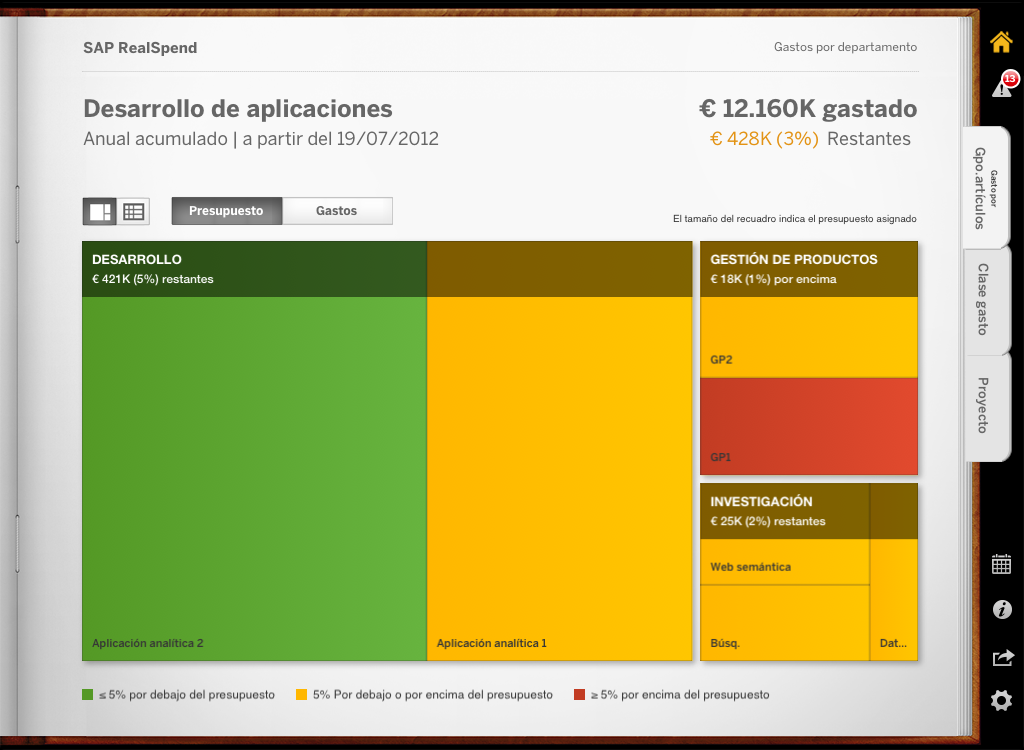Select the red GP1 block
This screenshot has width=1024, height=750.
pos(808,425)
